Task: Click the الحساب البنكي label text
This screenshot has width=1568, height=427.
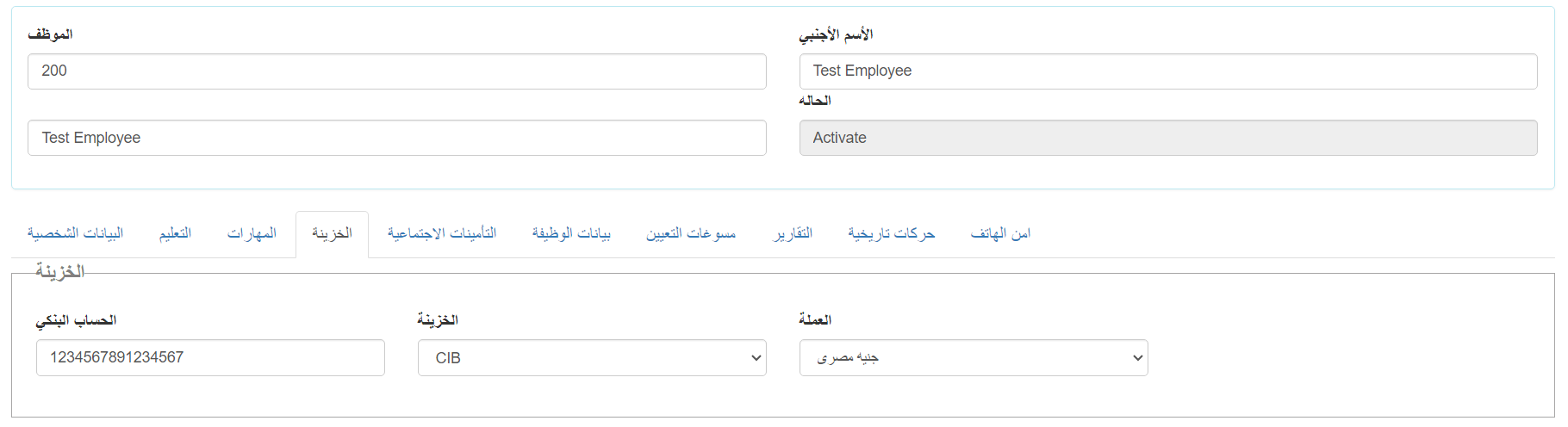Action: [76, 320]
